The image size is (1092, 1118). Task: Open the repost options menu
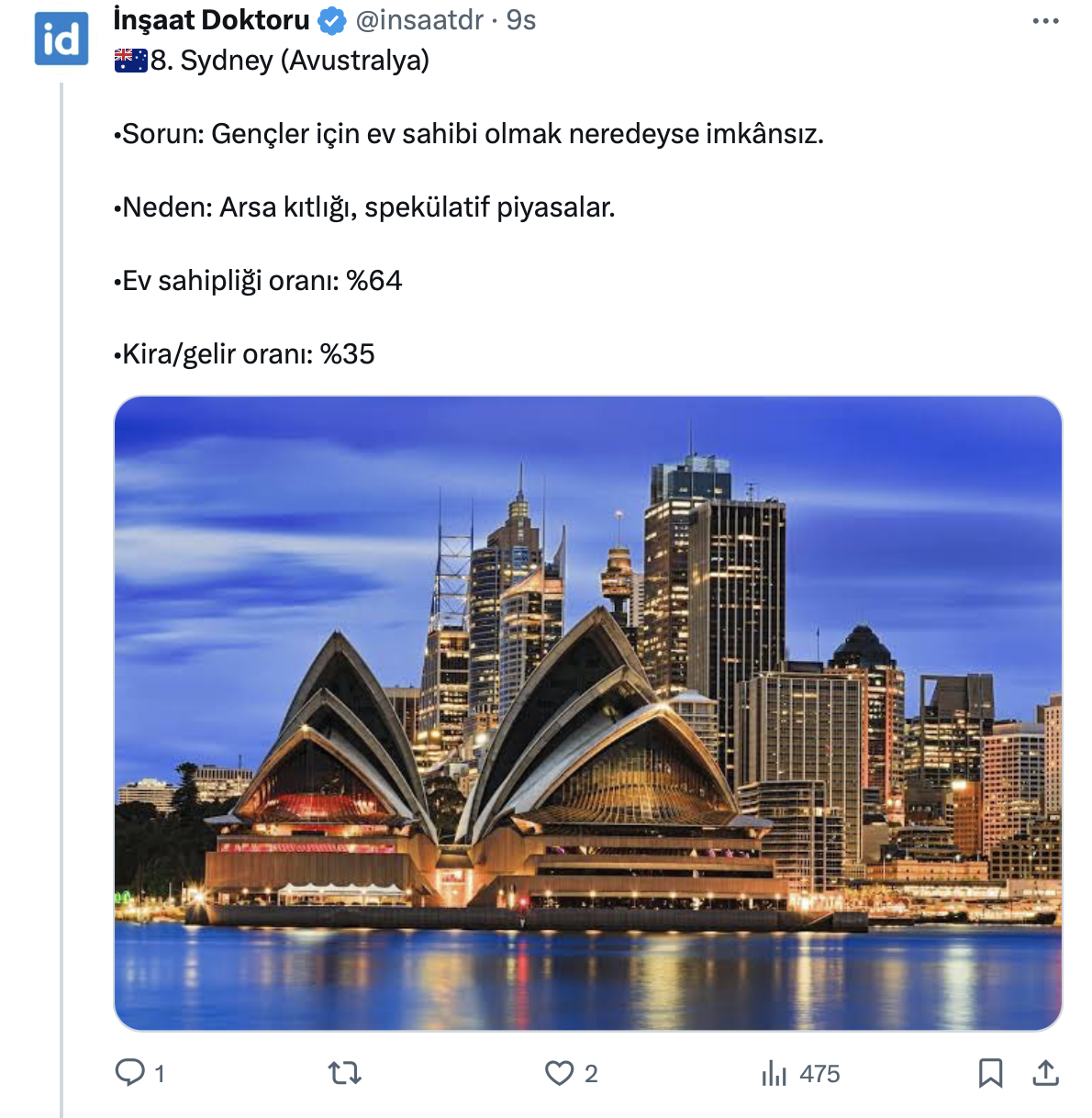[345, 1072]
